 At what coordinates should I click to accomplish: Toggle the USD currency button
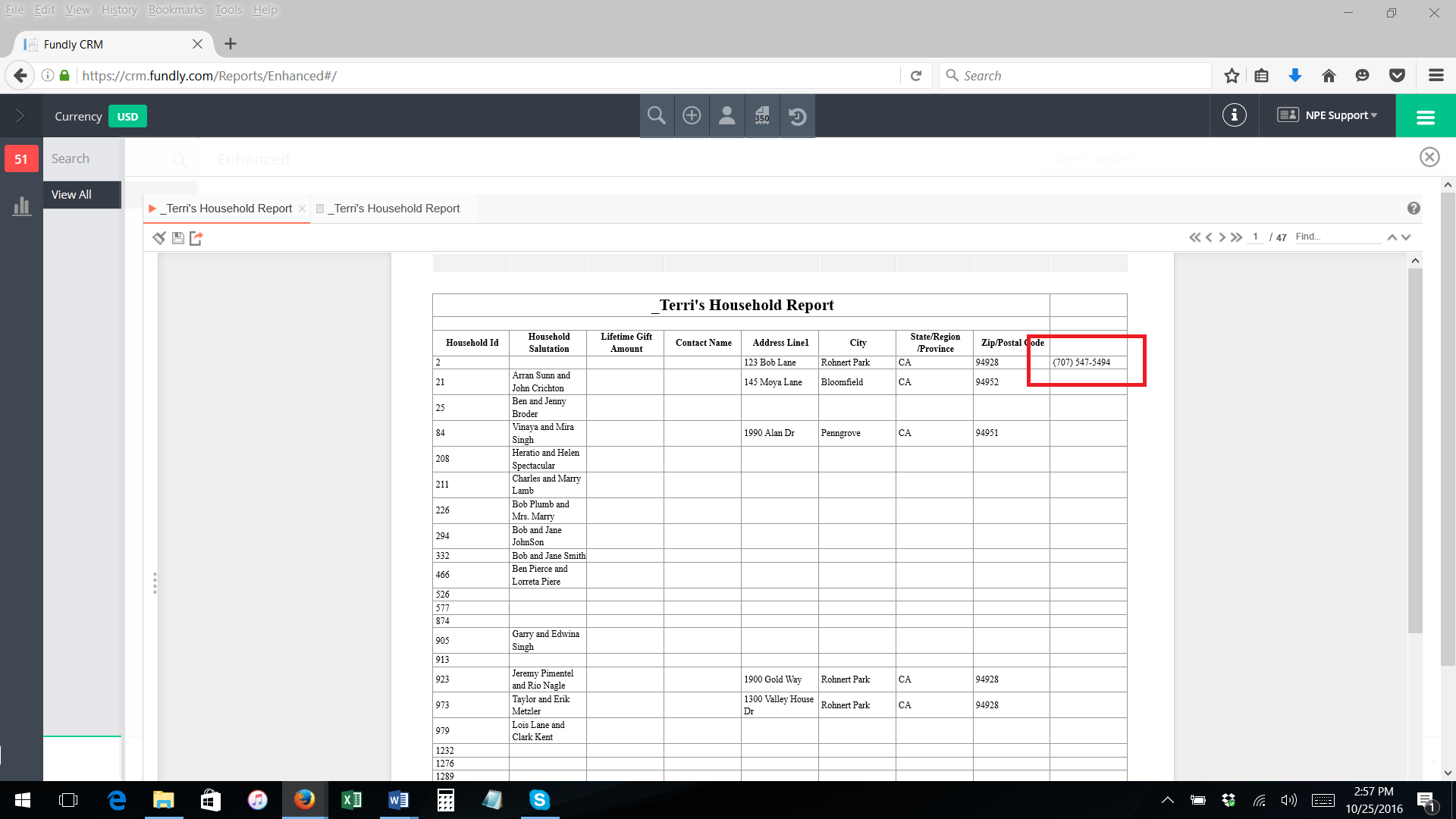[127, 117]
